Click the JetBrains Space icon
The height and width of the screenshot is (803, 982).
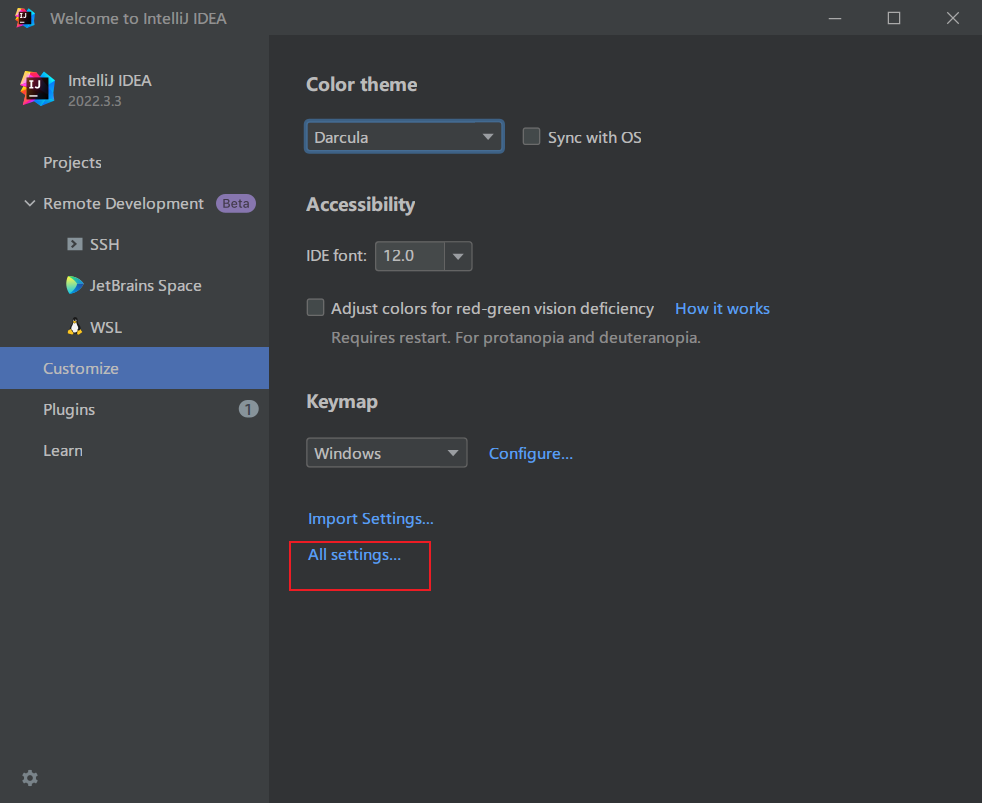coord(75,285)
